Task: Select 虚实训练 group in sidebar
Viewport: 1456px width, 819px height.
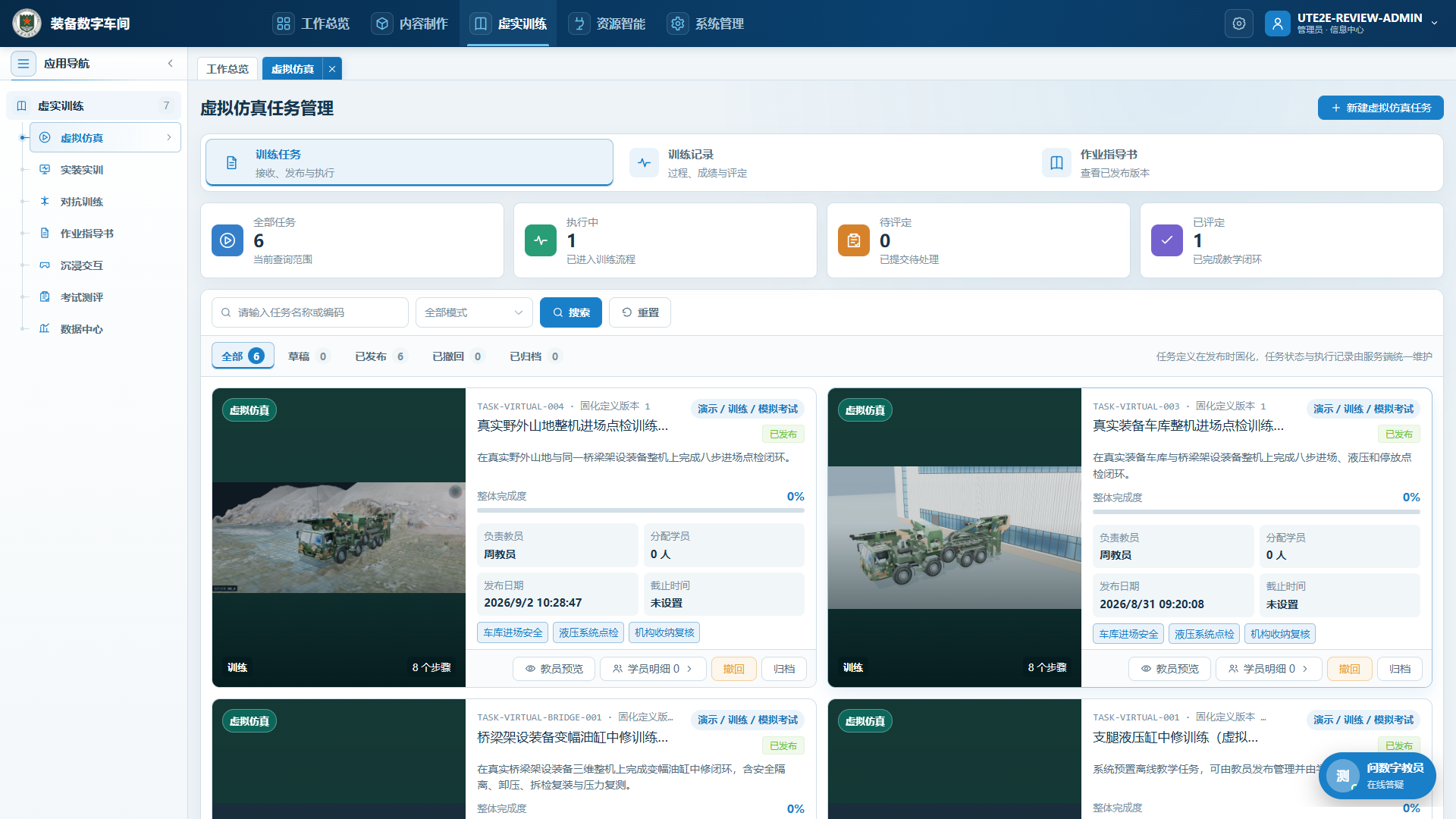Action: [x=94, y=106]
